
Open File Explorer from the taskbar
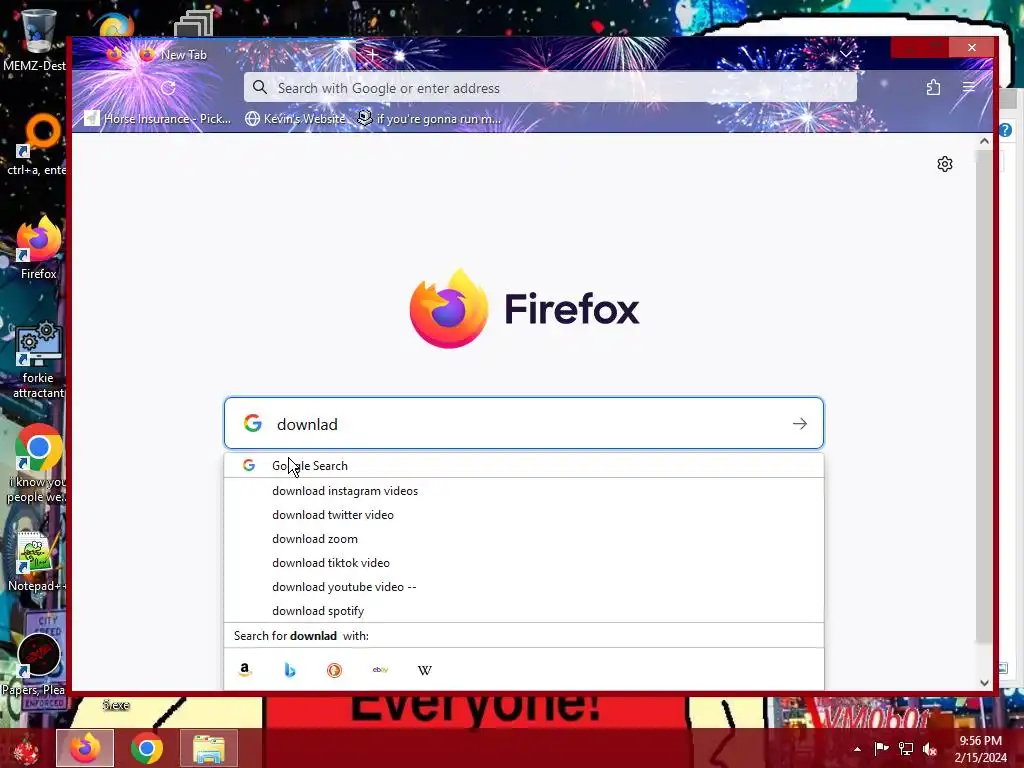(209, 748)
